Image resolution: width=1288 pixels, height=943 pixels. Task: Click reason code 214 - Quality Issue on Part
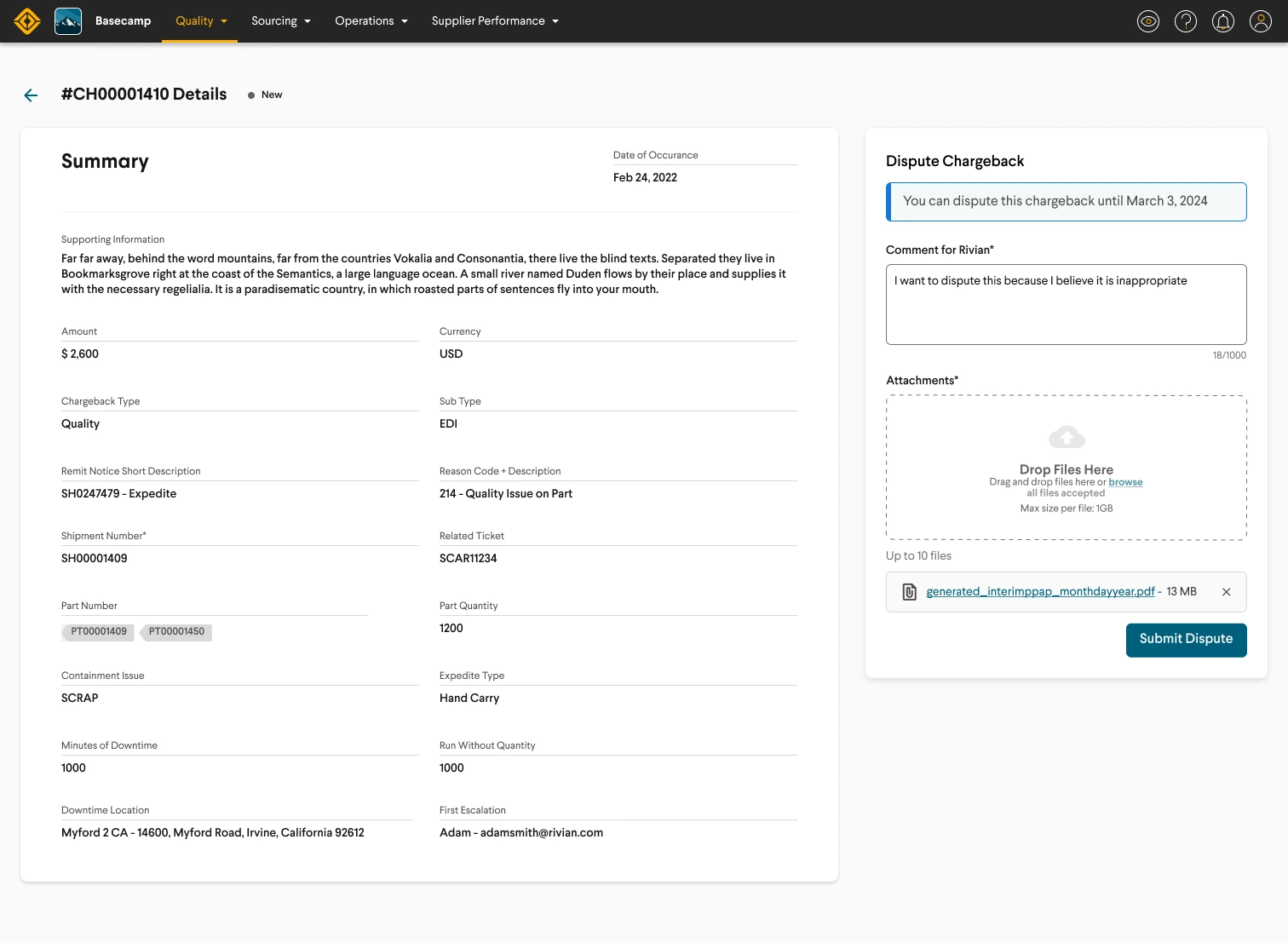point(506,494)
